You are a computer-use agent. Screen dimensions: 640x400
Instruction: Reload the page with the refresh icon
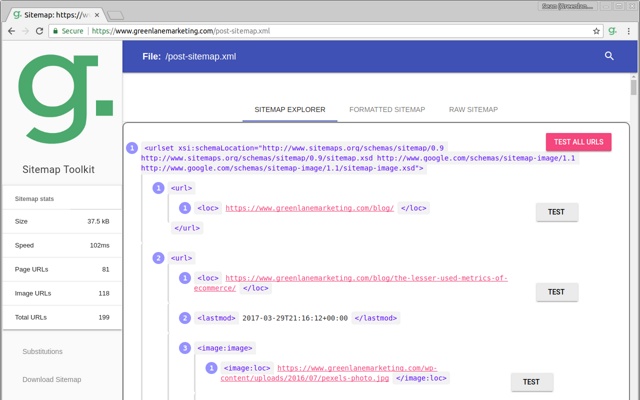pyautogui.click(x=39, y=31)
